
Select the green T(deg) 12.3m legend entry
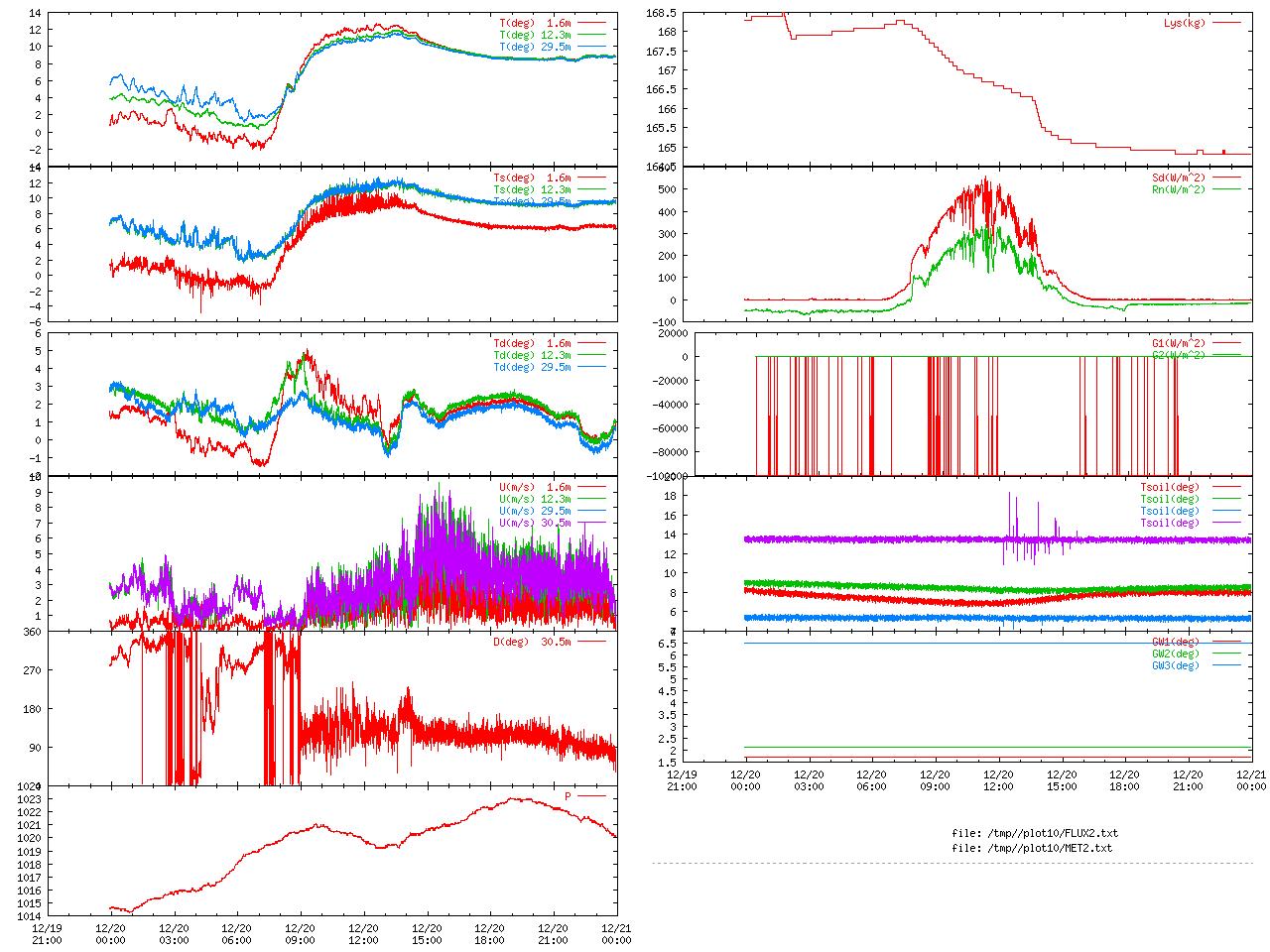pos(535,35)
